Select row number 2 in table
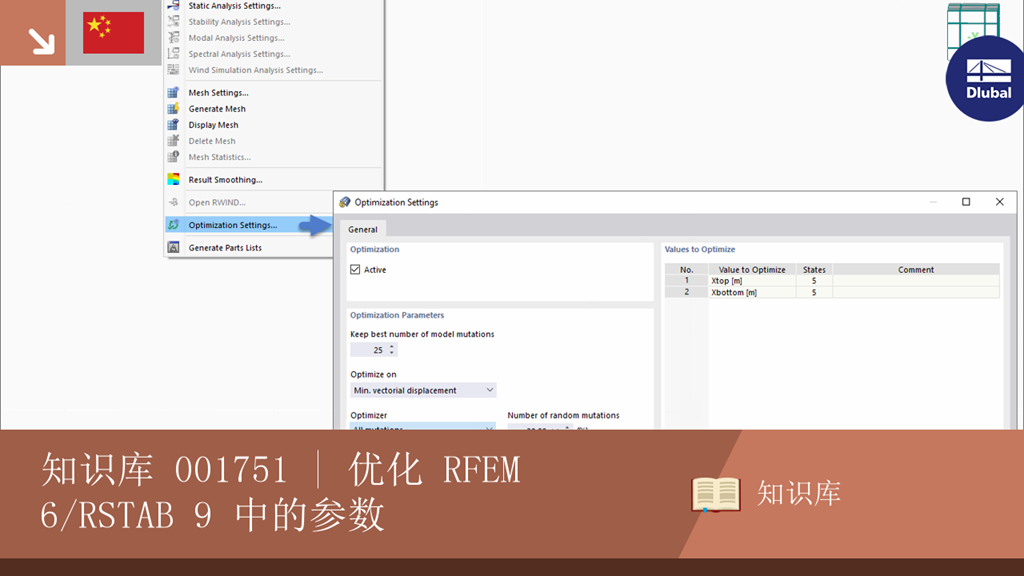 686,293
